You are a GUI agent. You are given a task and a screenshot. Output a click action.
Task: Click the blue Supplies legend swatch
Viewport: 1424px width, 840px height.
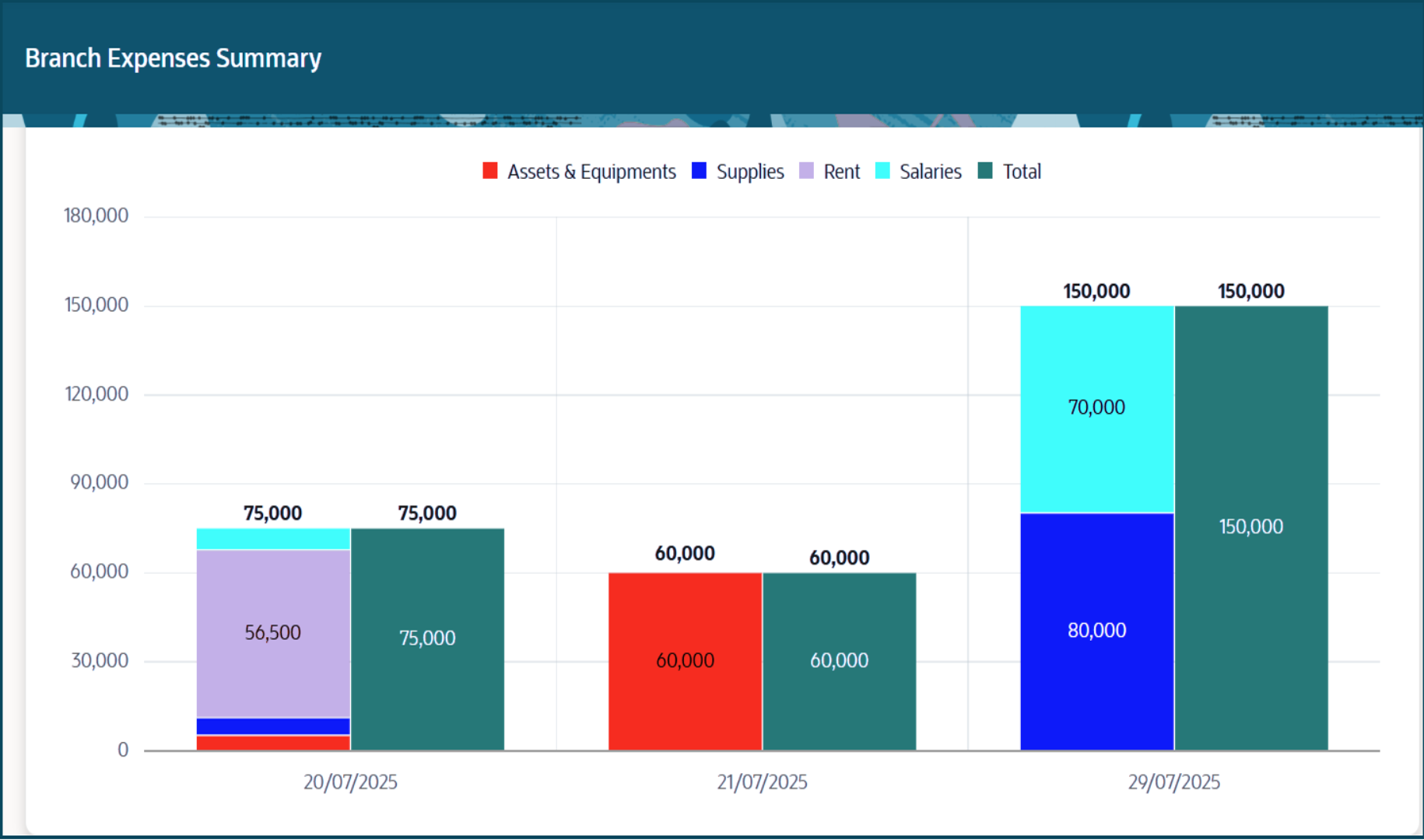[699, 170]
